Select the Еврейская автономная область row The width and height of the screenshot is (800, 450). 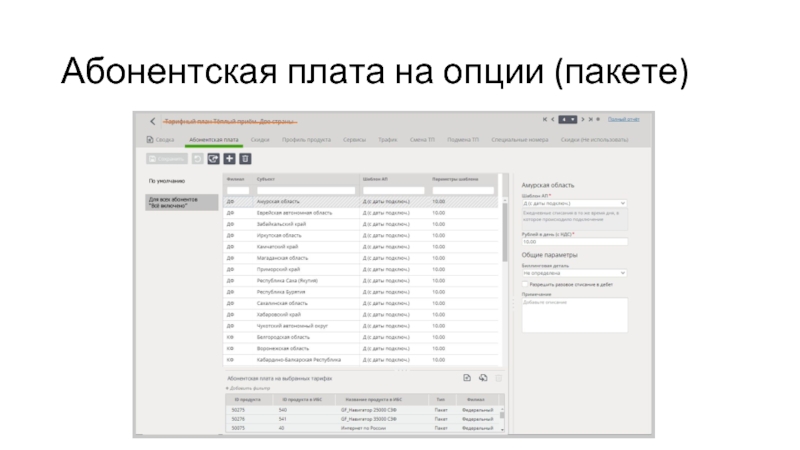(x=361, y=213)
